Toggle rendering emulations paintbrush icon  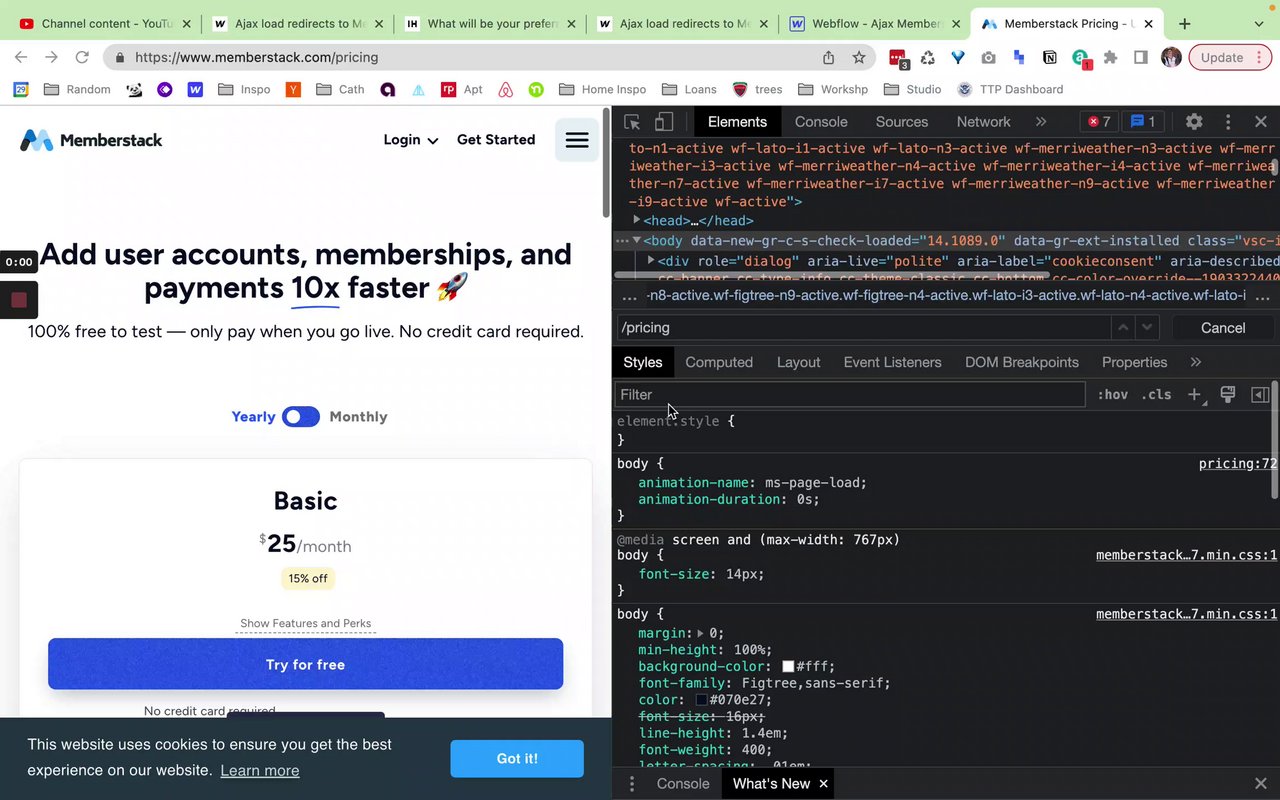tap(1228, 395)
